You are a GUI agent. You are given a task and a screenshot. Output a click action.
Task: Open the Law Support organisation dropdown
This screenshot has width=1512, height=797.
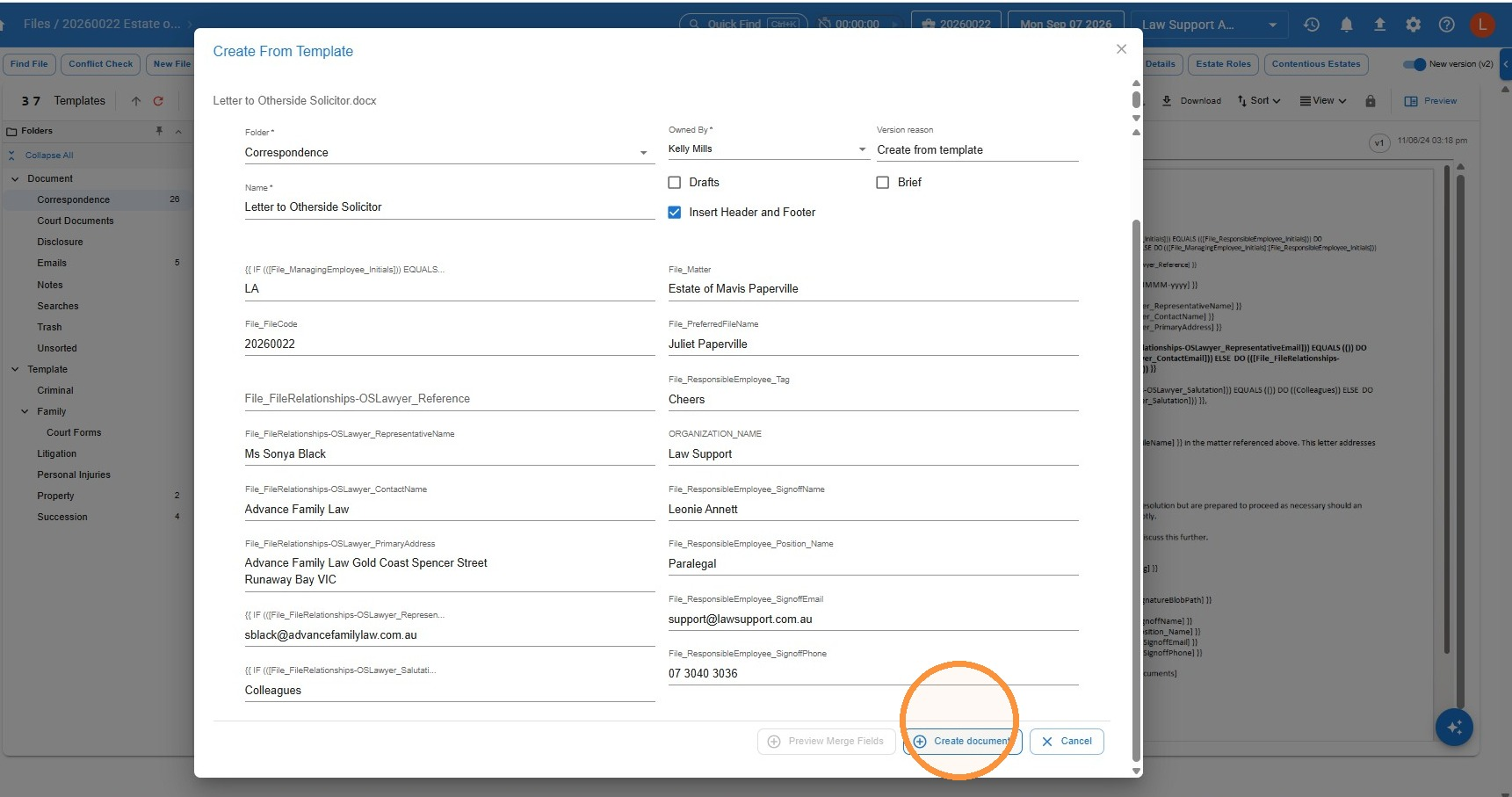pyautogui.click(x=1210, y=25)
